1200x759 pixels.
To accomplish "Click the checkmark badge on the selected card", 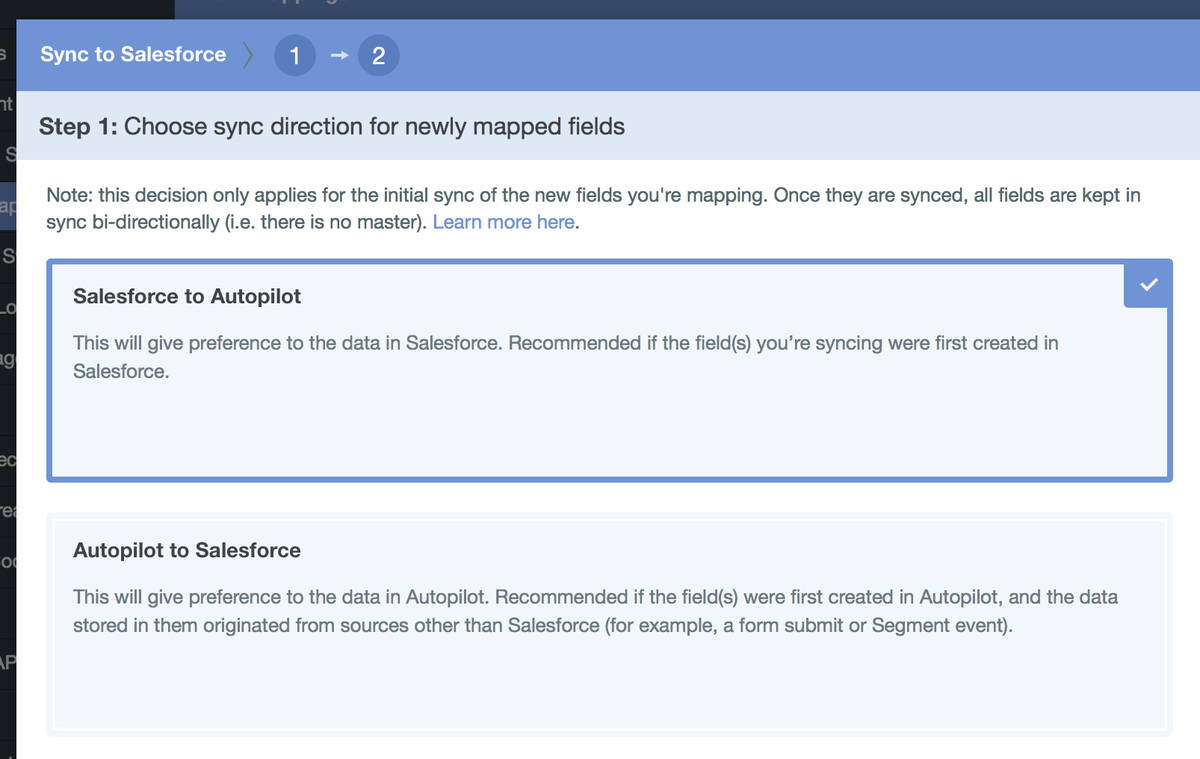I will [1147, 284].
